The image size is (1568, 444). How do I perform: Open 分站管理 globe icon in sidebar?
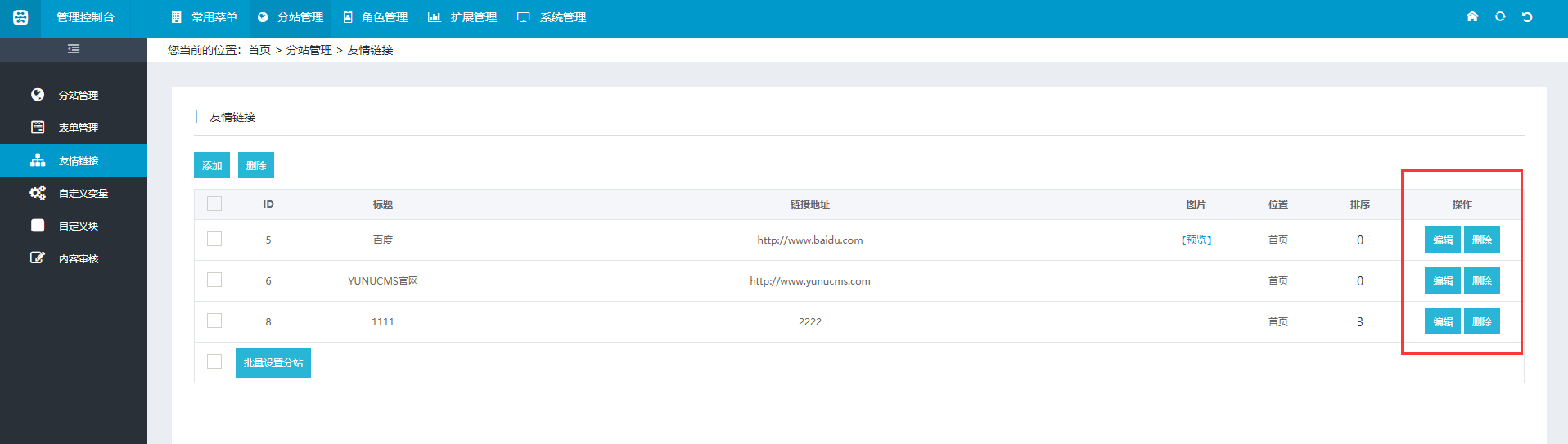point(38,95)
